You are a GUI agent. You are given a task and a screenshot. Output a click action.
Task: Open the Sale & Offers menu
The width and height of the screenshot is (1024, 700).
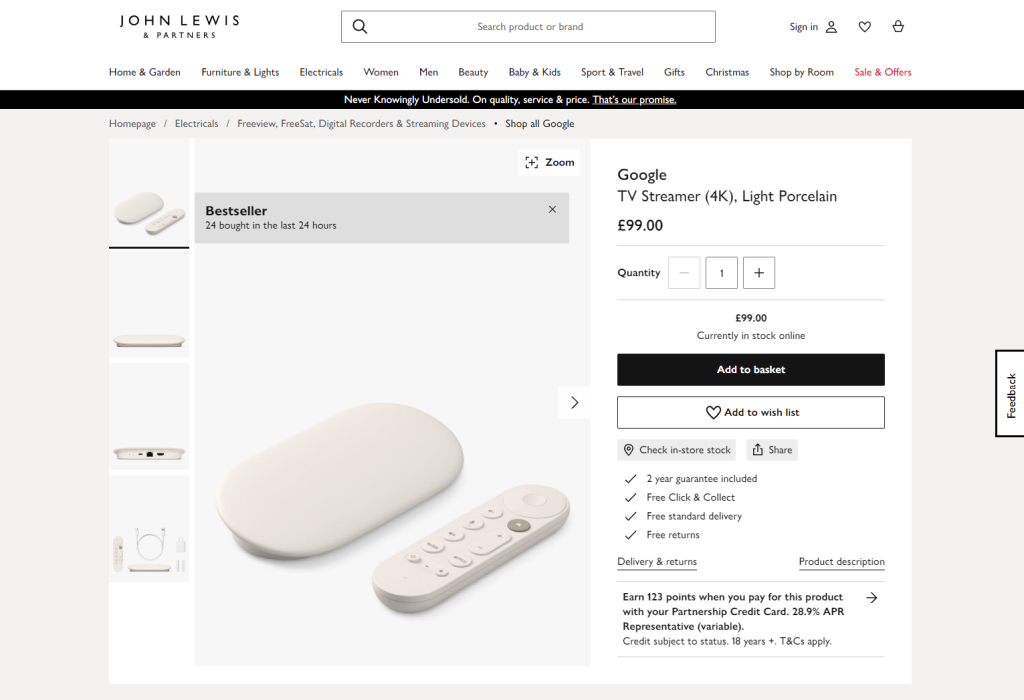tap(883, 72)
